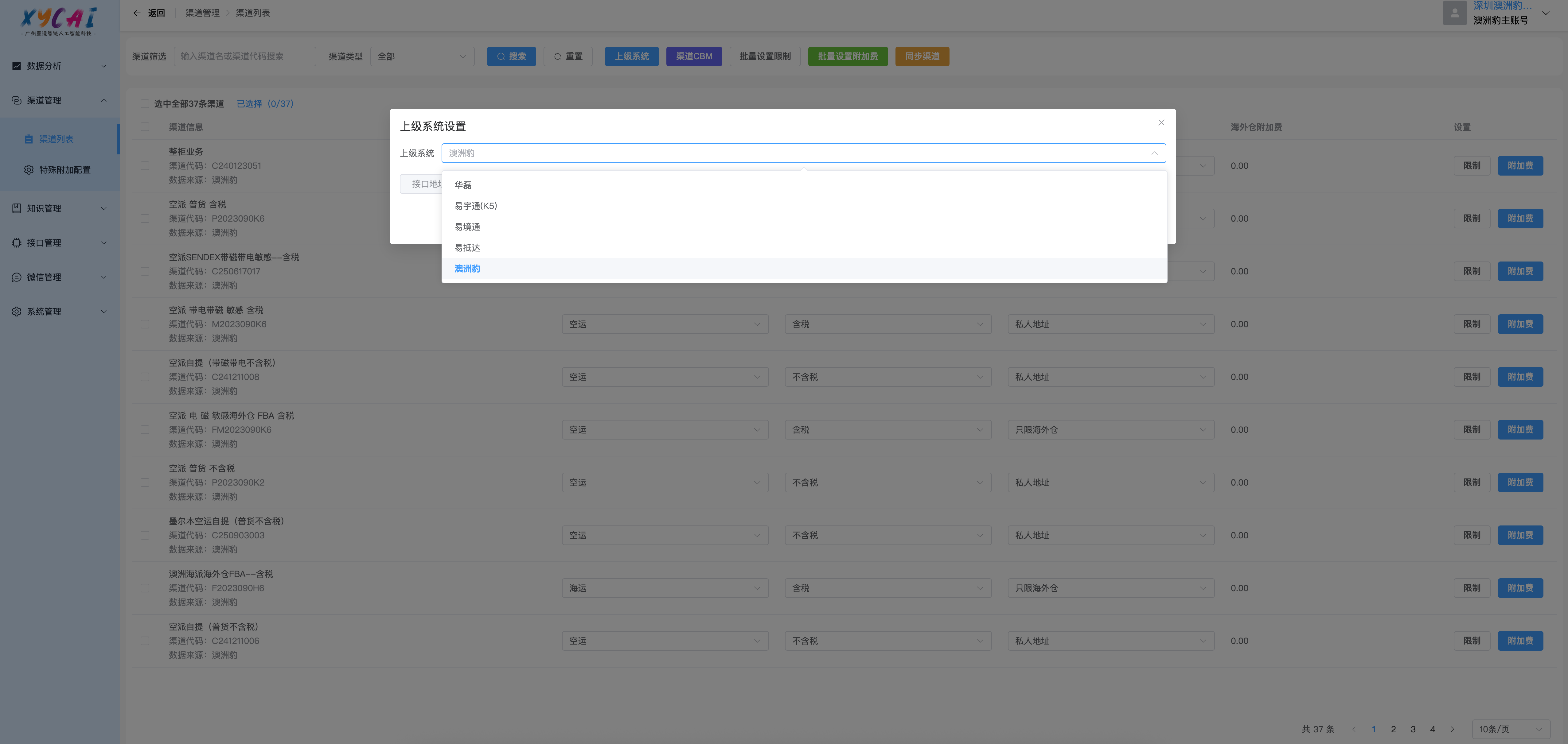
Task: Select 易宇通(K5) from the dropdown list
Action: click(x=475, y=206)
